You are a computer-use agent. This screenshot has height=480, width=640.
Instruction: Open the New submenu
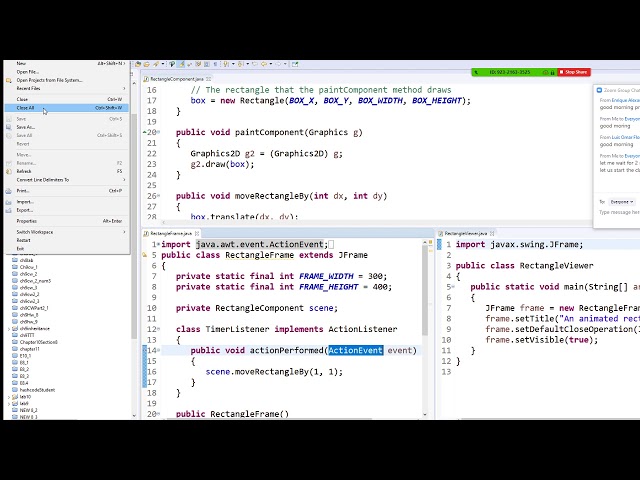67,64
